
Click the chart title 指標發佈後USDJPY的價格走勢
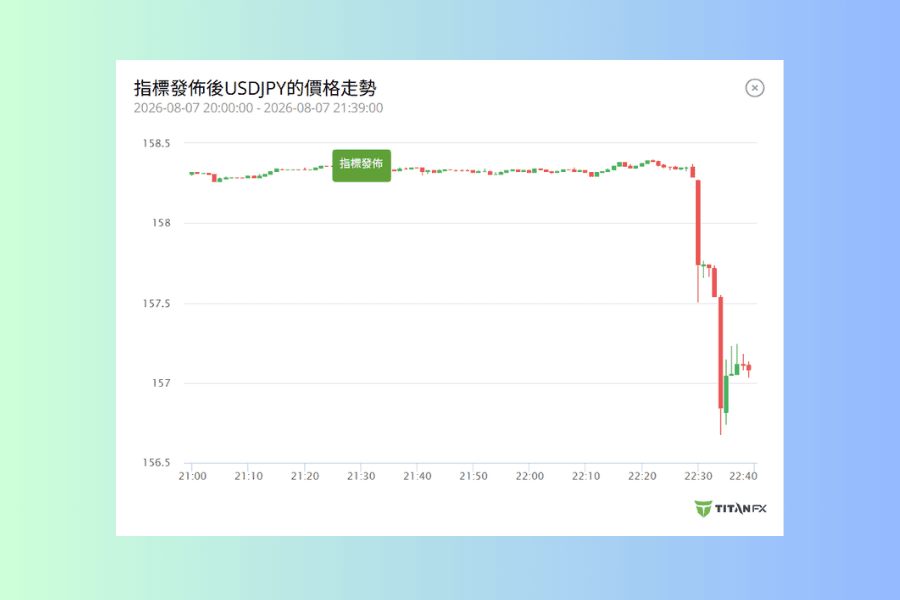(255, 88)
